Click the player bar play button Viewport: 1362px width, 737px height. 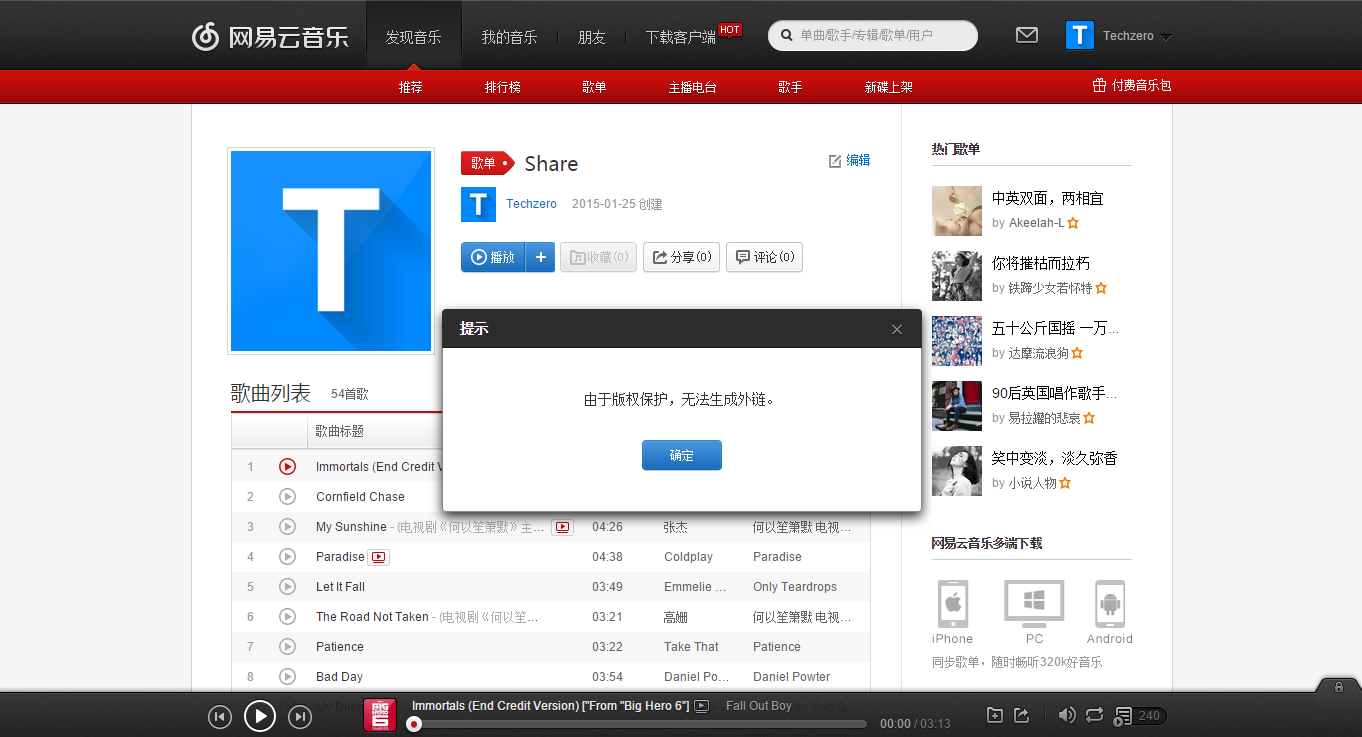pyautogui.click(x=260, y=716)
